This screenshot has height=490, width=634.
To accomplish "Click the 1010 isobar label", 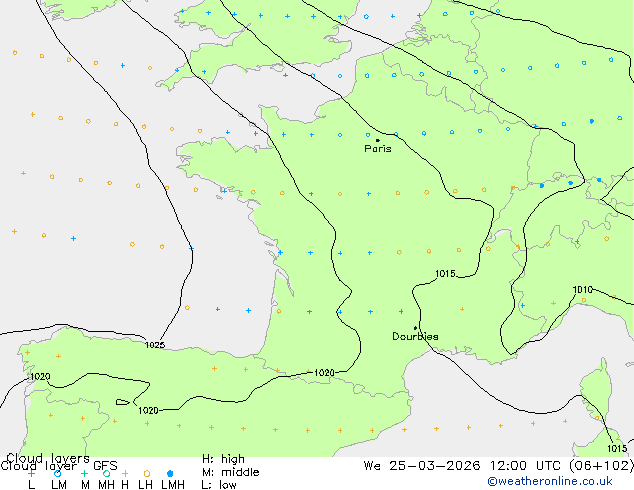I will pos(583,289).
